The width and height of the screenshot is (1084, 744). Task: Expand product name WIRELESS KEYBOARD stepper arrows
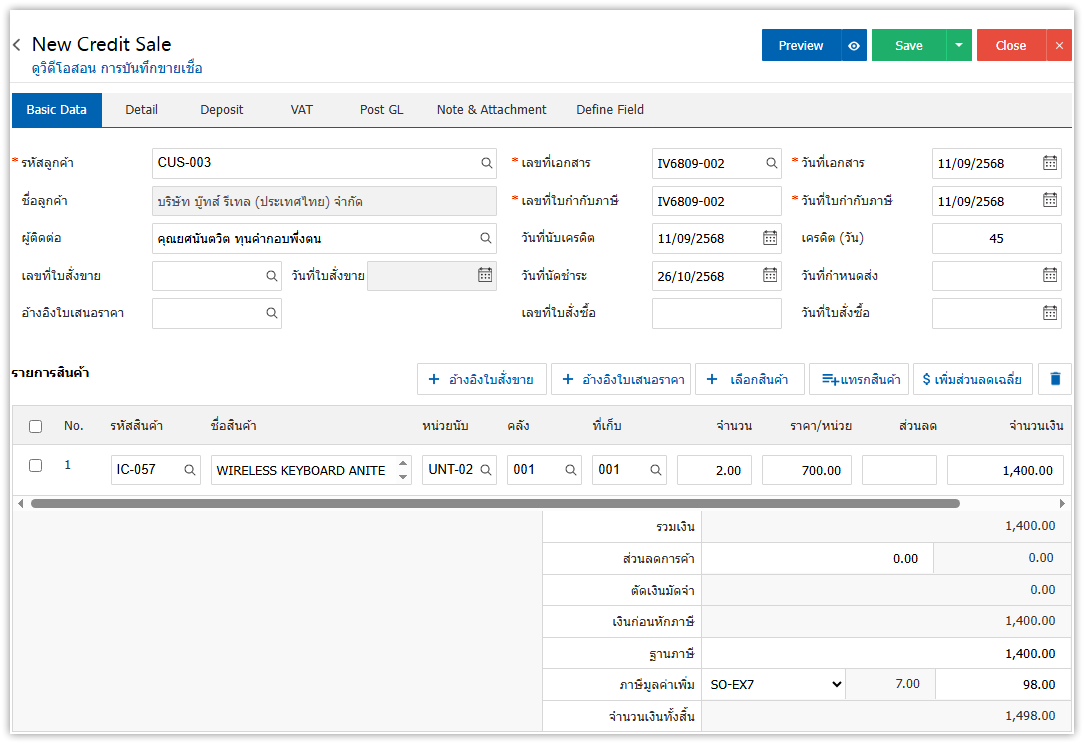coord(403,470)
